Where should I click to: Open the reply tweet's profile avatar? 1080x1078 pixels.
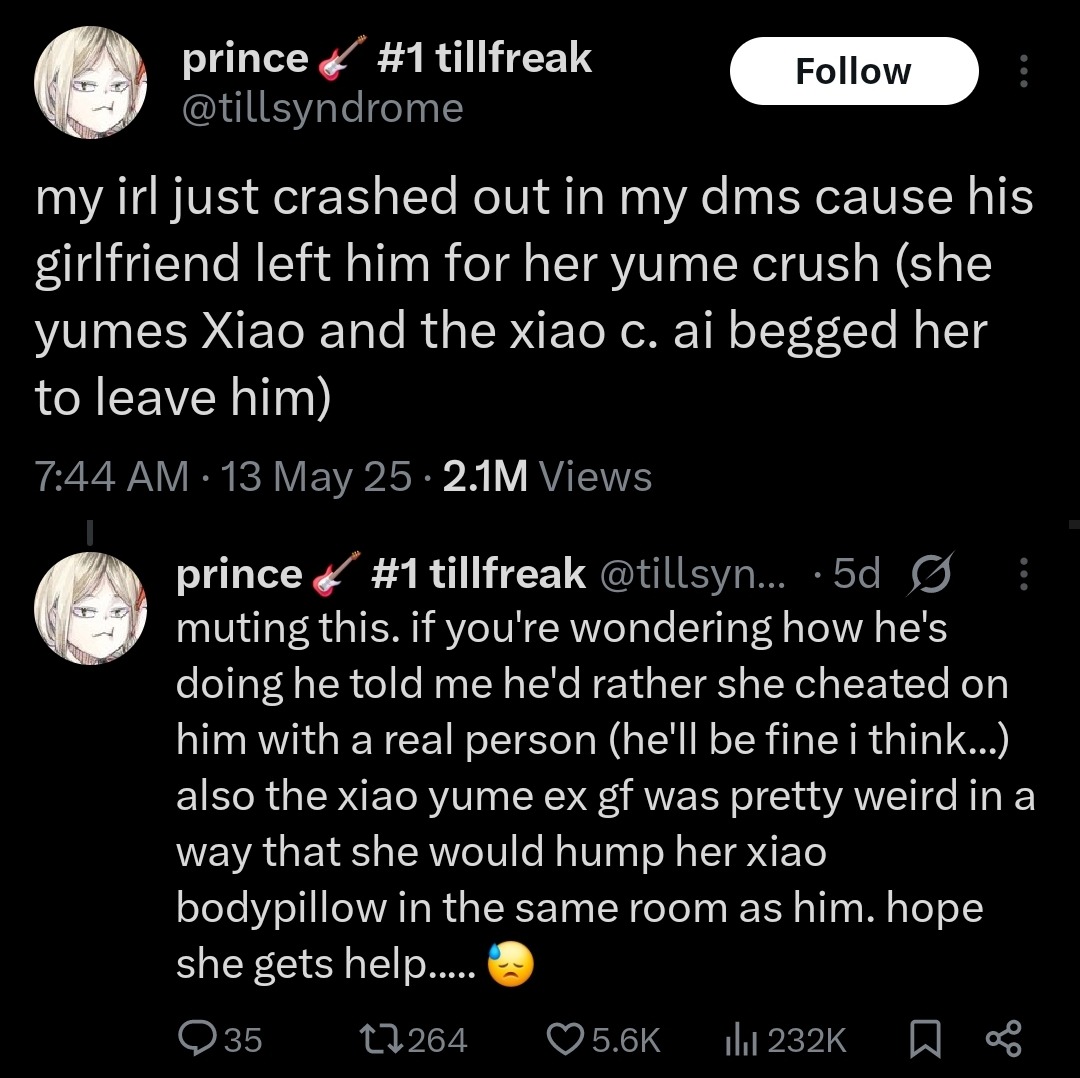[x=90, y=608]
